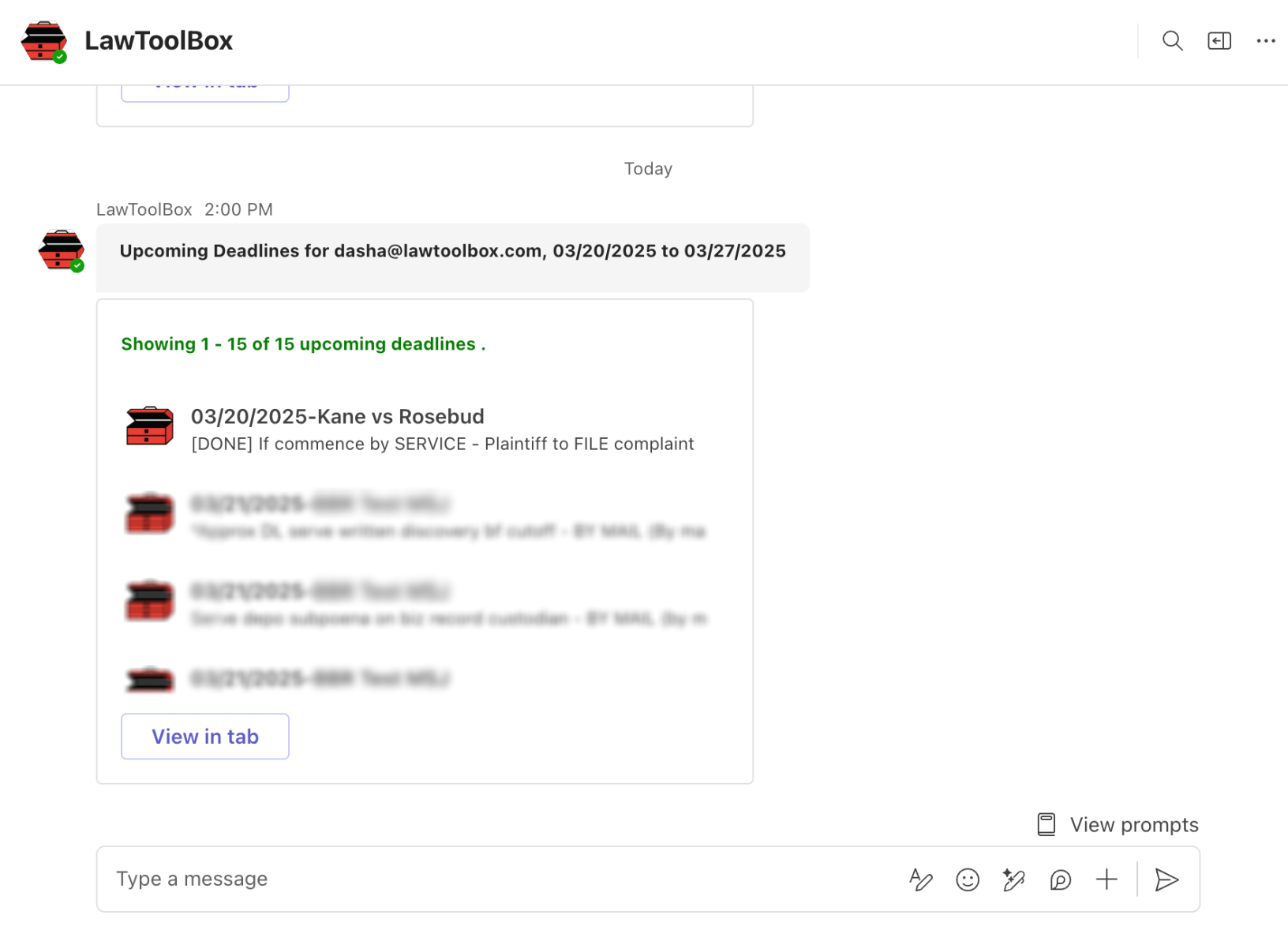
Task: Open the more options ellipsis menu
Action: pyautogui.click(x=1266, y=40)
